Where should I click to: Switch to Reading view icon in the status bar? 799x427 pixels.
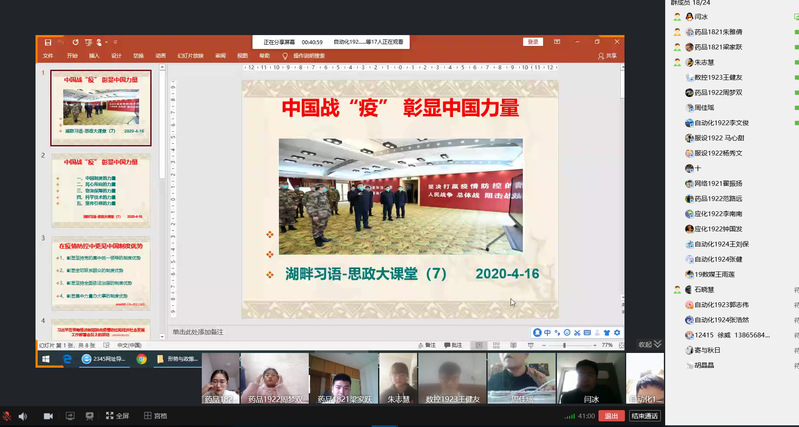click(x=513, y=345)
